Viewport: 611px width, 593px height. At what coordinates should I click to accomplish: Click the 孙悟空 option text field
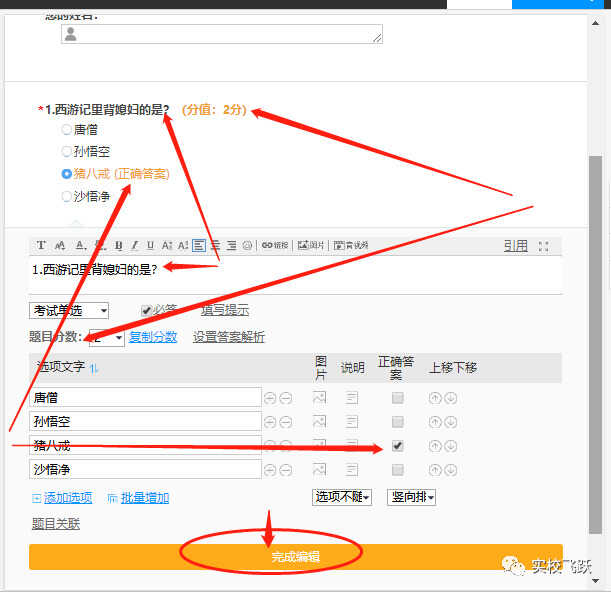click(145, 422)
